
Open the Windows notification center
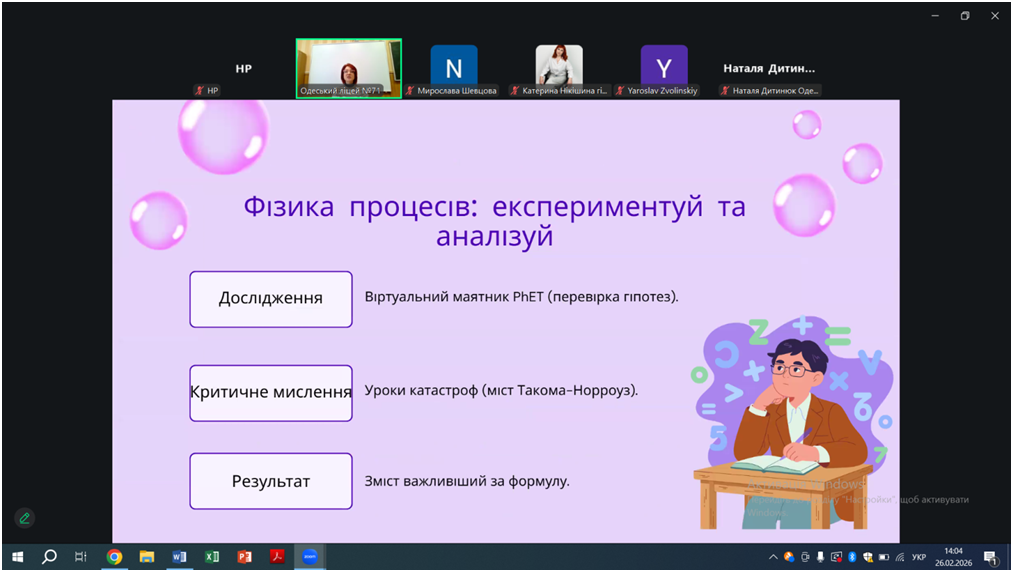990,557
